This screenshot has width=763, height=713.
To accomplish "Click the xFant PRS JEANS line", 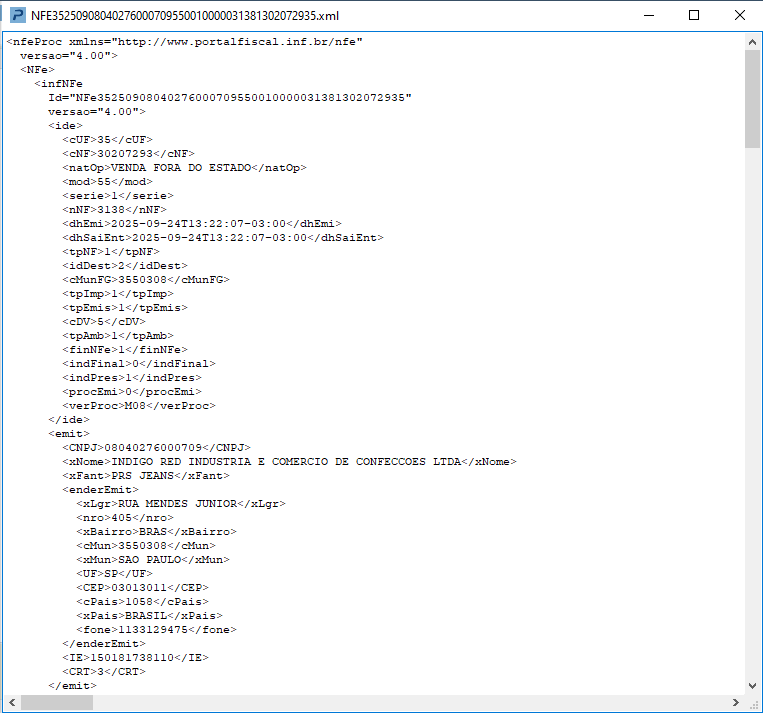I will (x=145, y=476).
